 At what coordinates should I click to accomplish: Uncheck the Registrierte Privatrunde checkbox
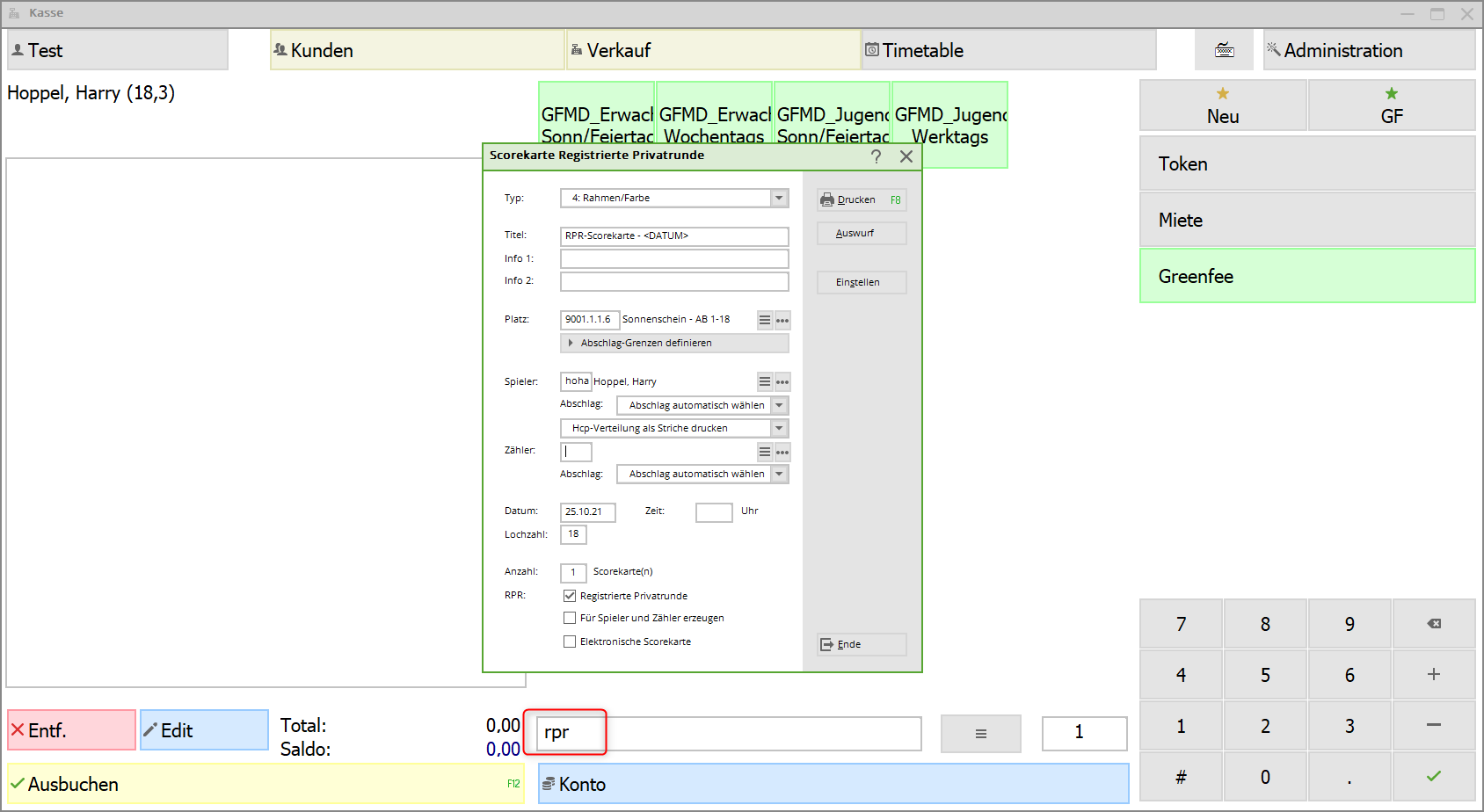(570, 596)
